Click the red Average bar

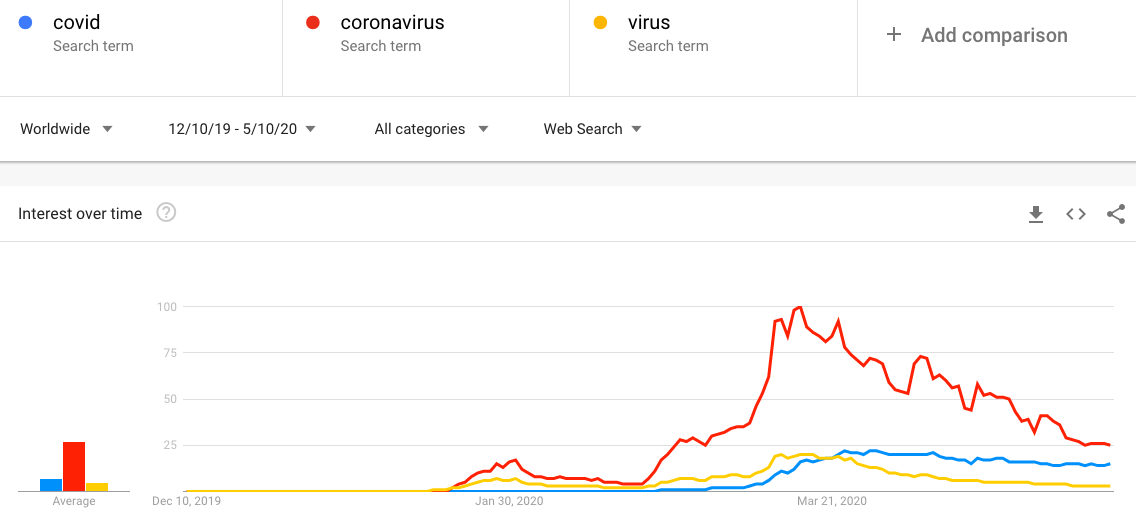point(74,466)
